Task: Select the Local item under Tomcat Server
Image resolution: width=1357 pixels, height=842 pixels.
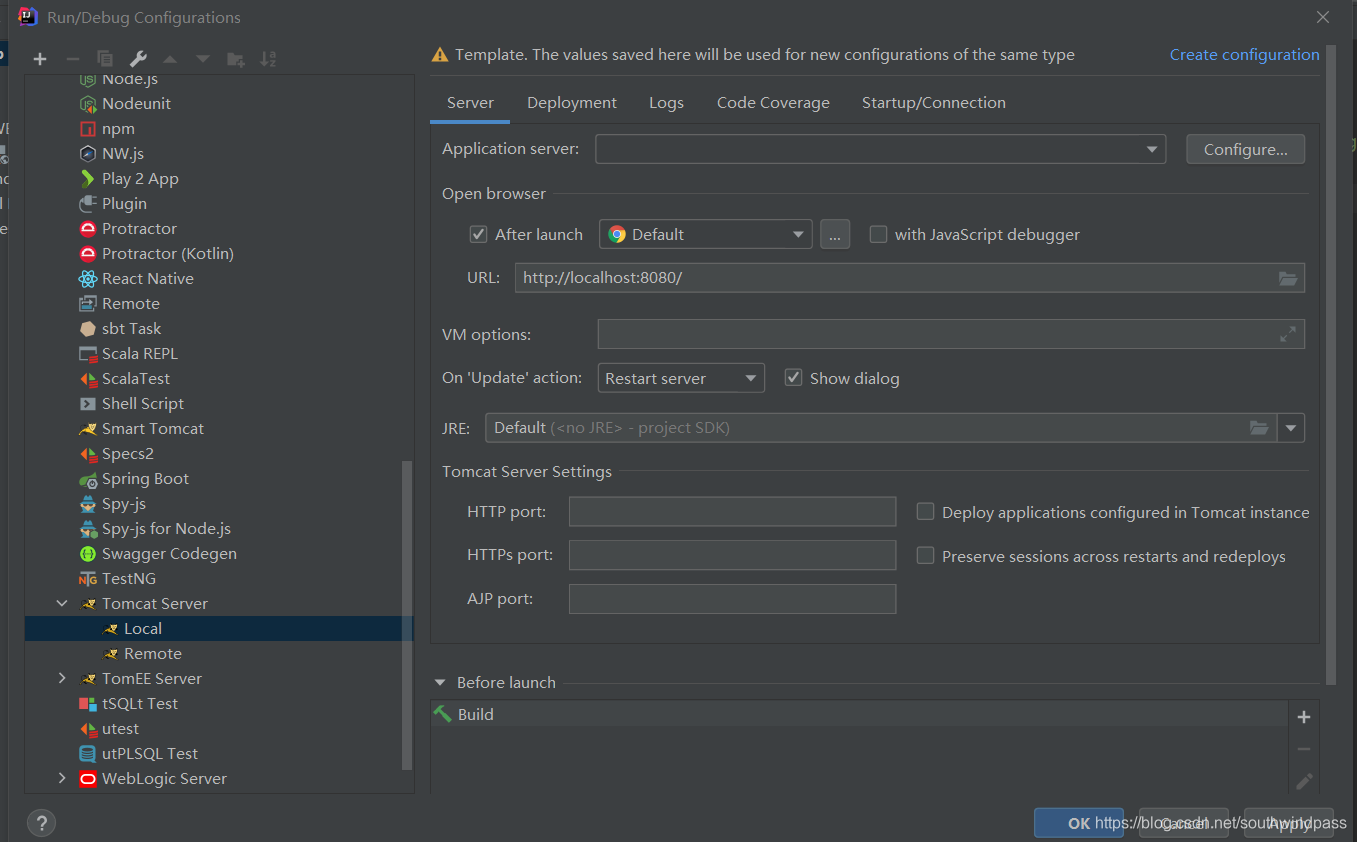Action: tap(219, 628)
